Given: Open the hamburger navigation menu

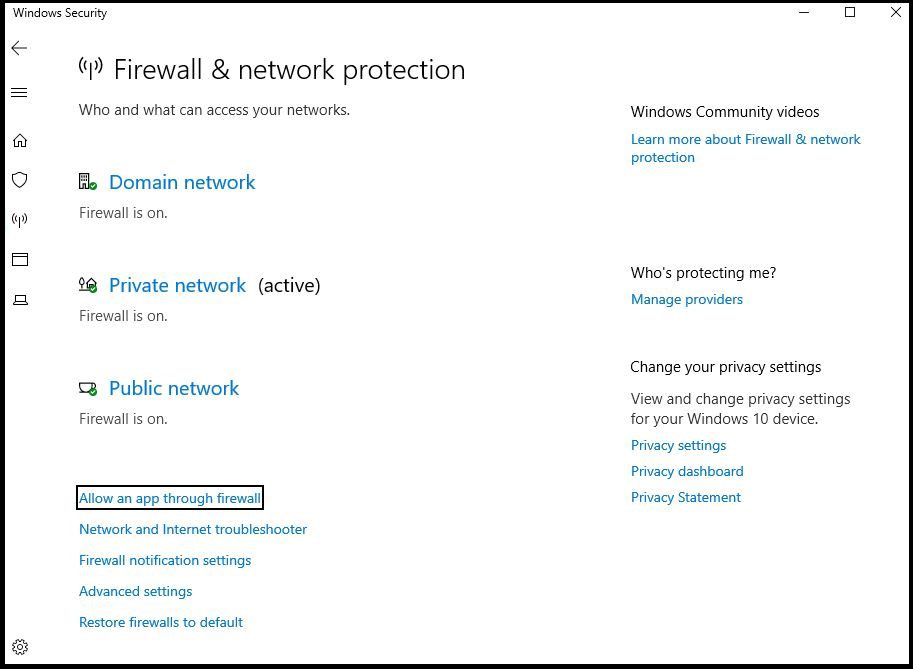Looking at the screenshot, I should click(x=19, y=93).
